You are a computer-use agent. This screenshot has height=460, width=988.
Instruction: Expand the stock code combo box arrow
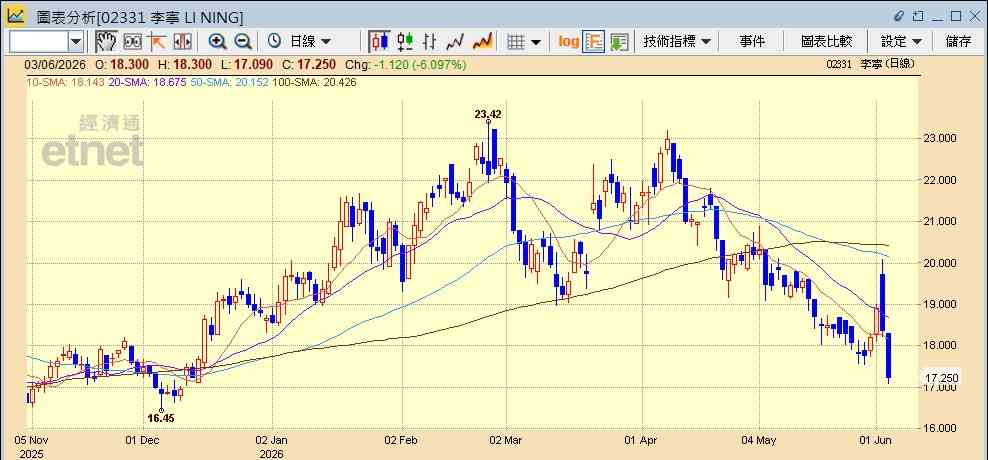click(76, 42)
